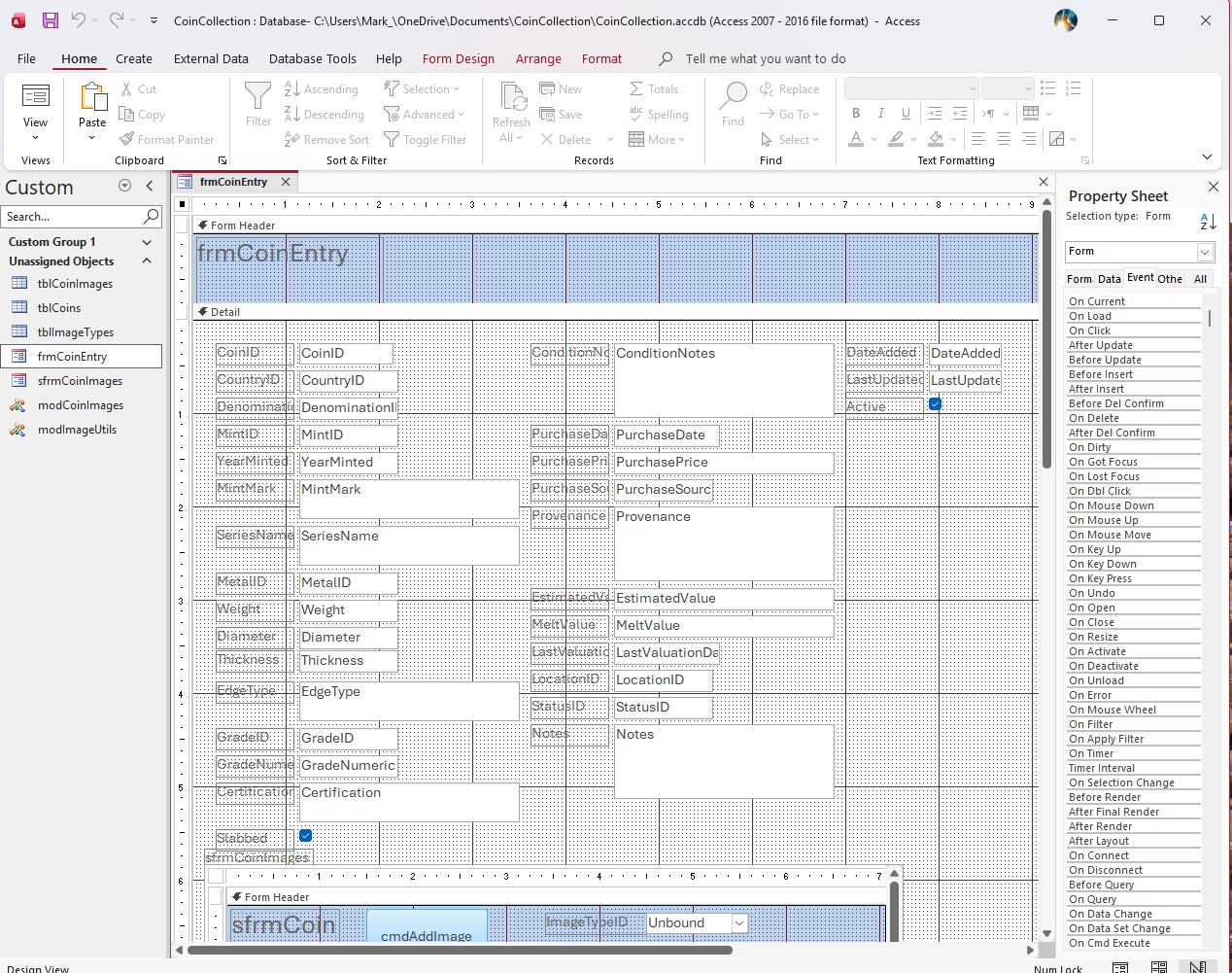Click the Align Left text icon
This screenshot has width=1232, height=973.
coord(978,139)
